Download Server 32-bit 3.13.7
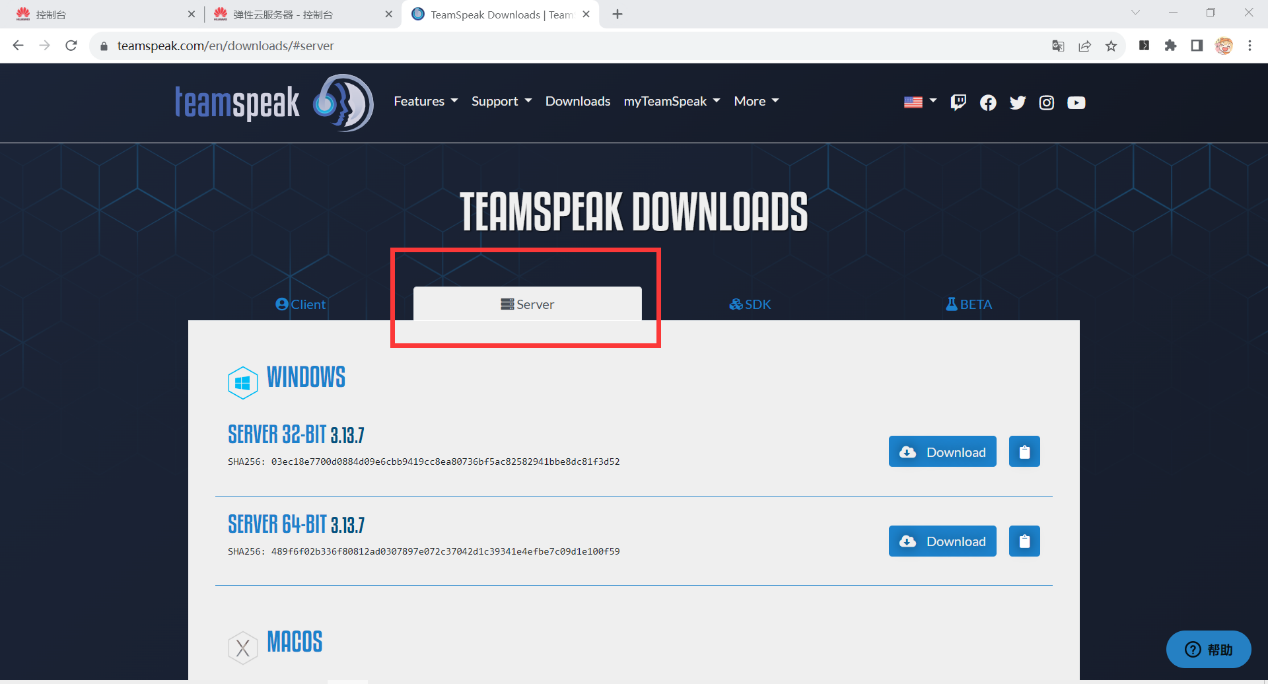 (x=943, y=452)
